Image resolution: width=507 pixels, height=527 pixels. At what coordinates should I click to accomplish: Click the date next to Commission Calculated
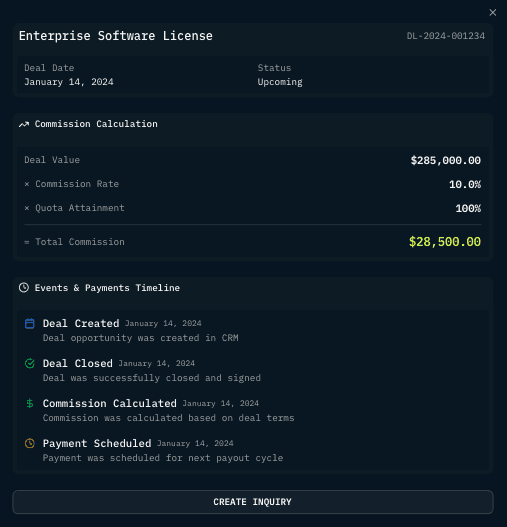[221, 404]
